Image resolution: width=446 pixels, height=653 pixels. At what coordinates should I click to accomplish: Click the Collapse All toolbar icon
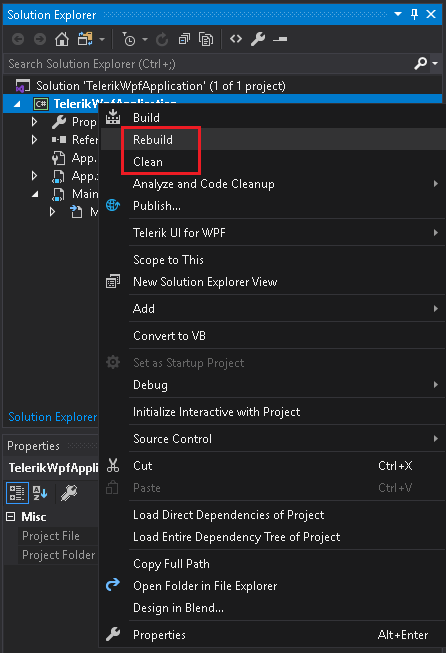click(x=184, y=39)
